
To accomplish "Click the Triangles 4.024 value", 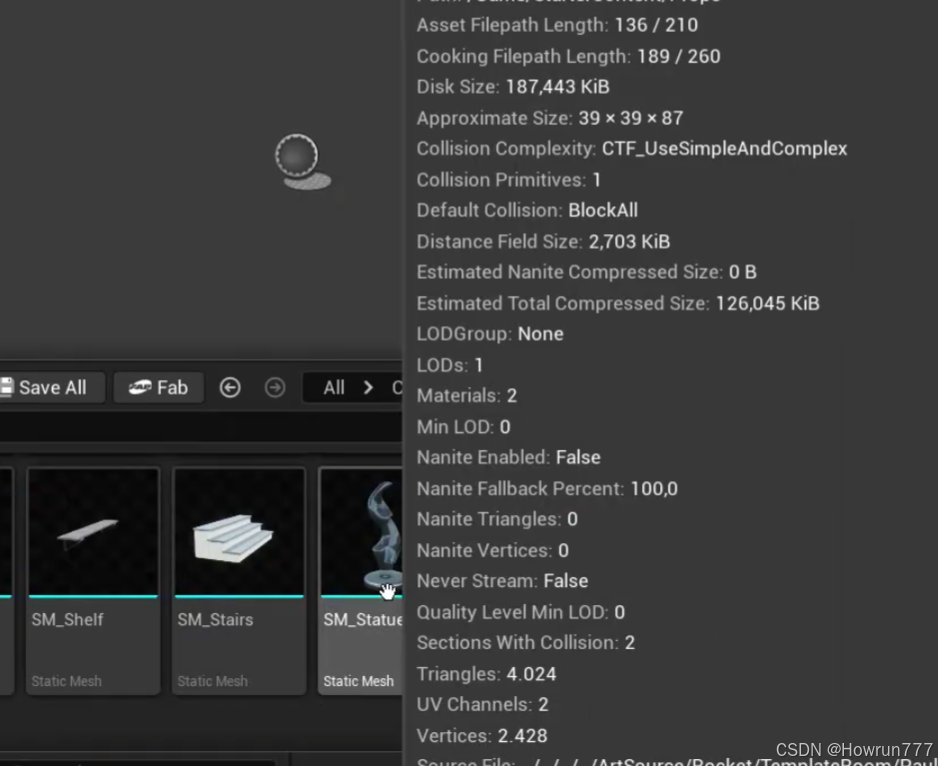I will (531, 674).
